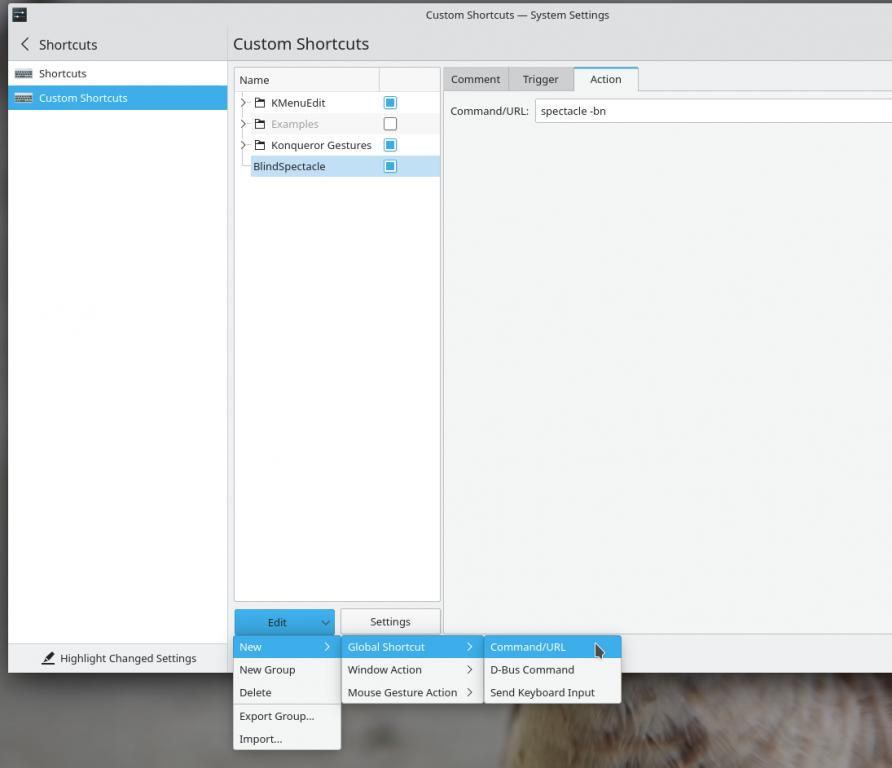Image resolution: width=892 pixels, height=768 pixels.
Task: Expand the Konqueror Gestures group
Action: point(243,145)
